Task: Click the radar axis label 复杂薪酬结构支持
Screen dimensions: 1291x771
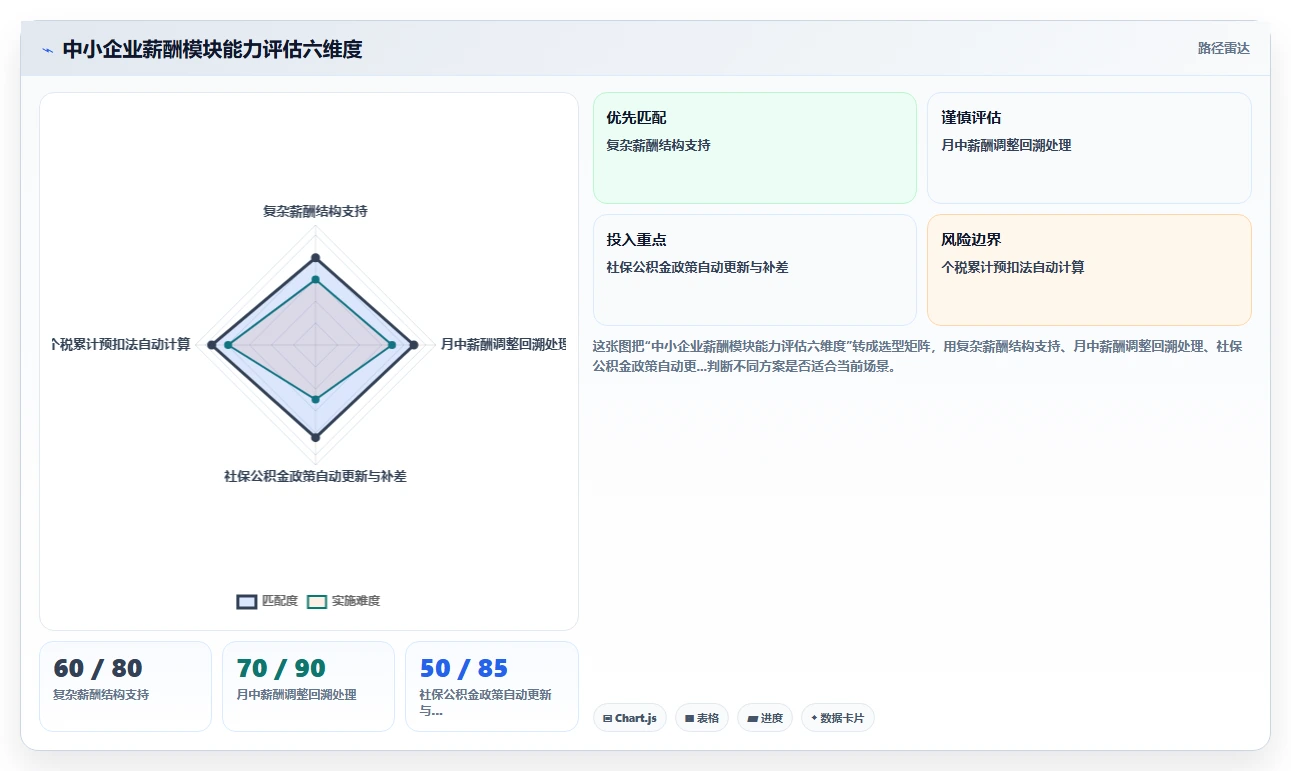Action: coord(315,211)
